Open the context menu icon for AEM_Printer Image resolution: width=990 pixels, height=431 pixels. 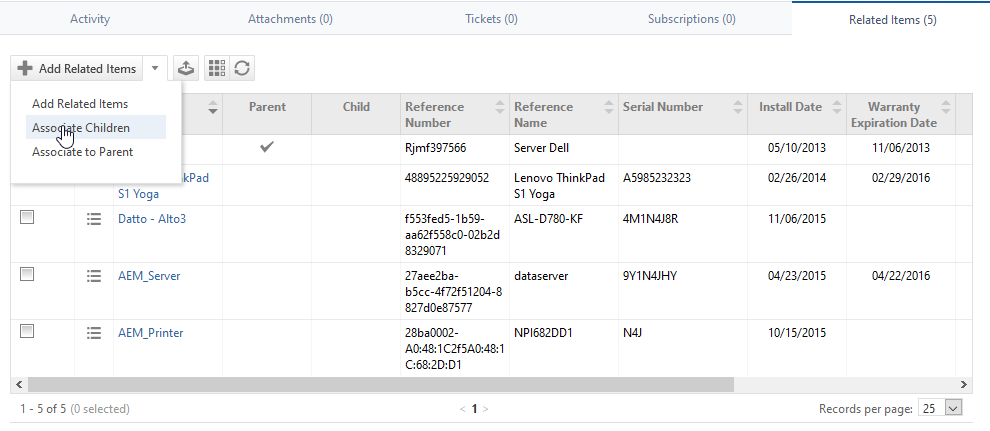point(94,333)
